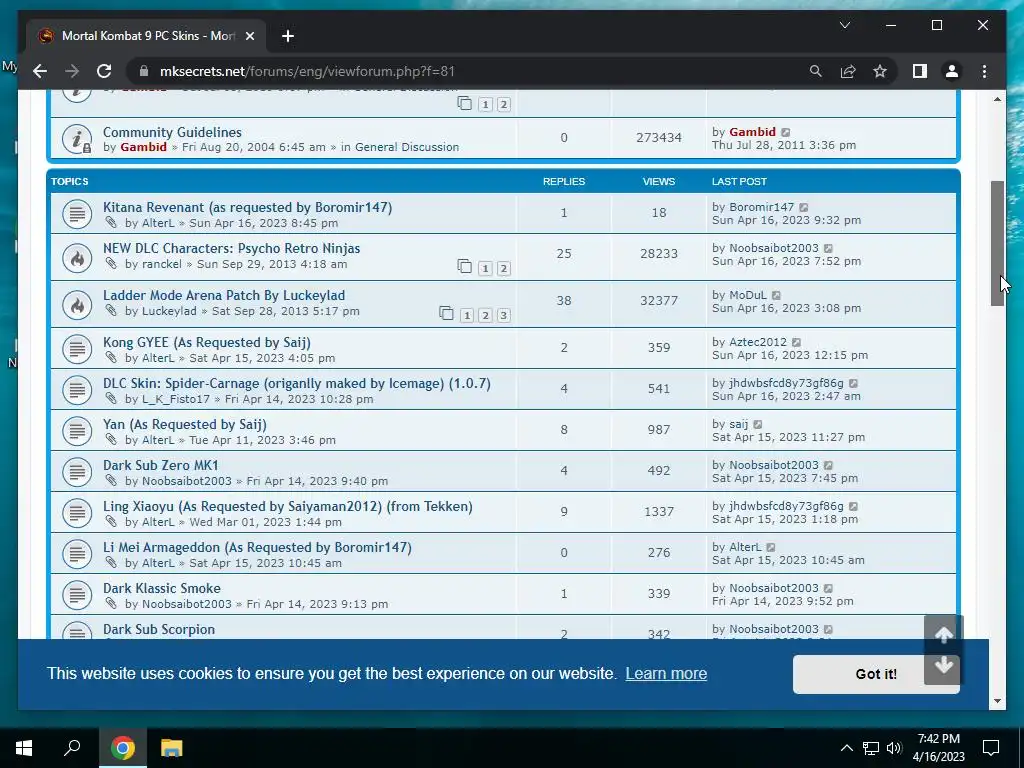Image resolution: width=1024 pixels, height=768 pixels.
Task: Open Ladder Mode Arena Patch By Luckeylad
Action: click(x=224, y=295)
